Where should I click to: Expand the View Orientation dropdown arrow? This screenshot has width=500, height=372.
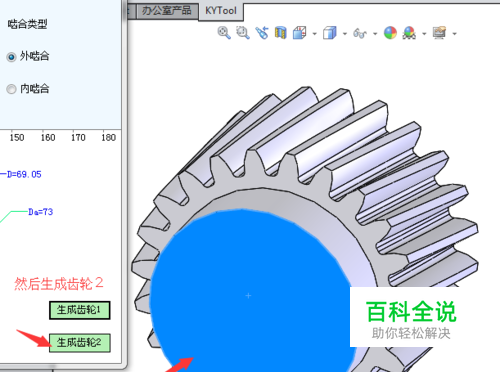coord(314,34)
